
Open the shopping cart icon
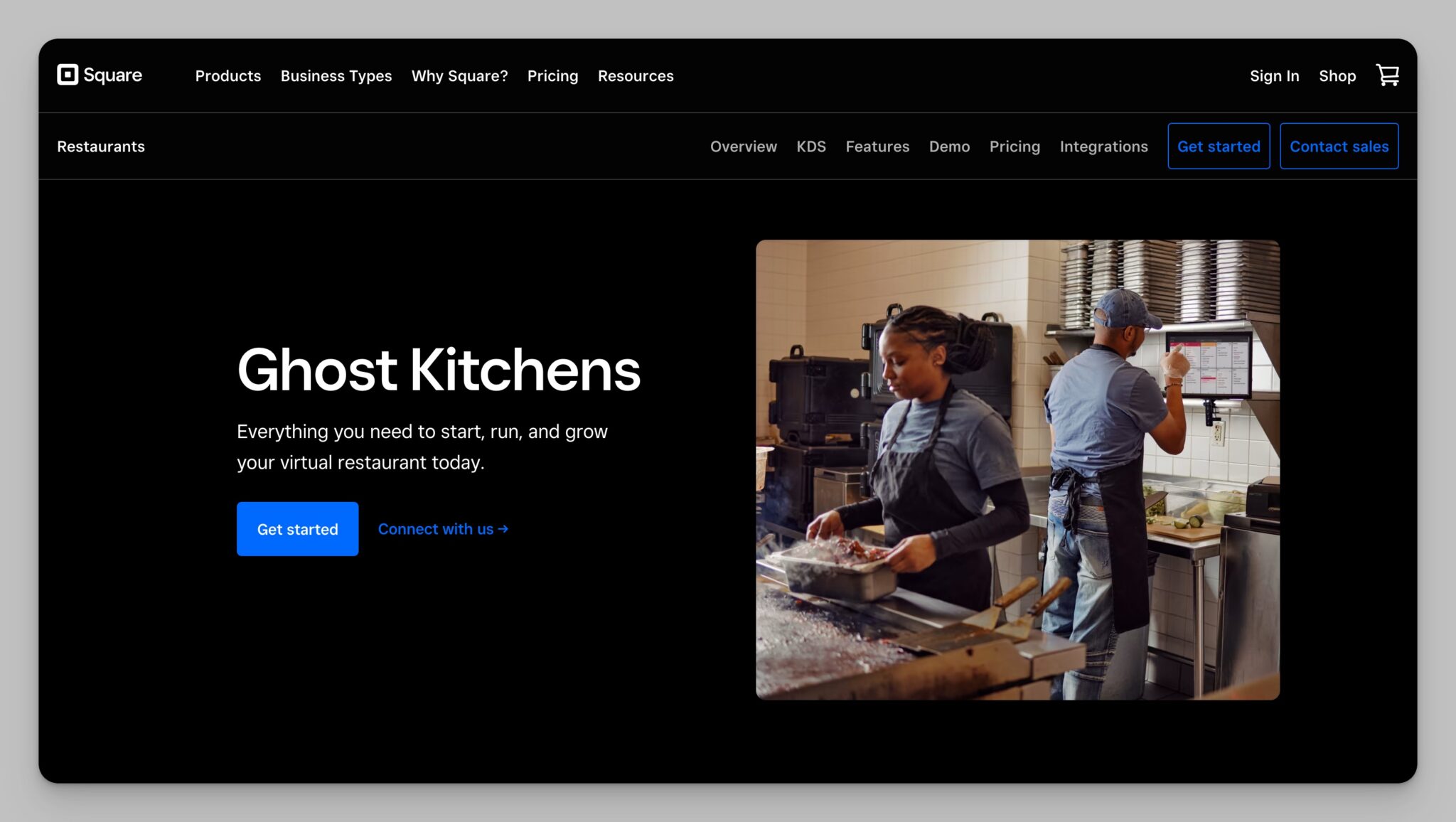click(1387, 75)
